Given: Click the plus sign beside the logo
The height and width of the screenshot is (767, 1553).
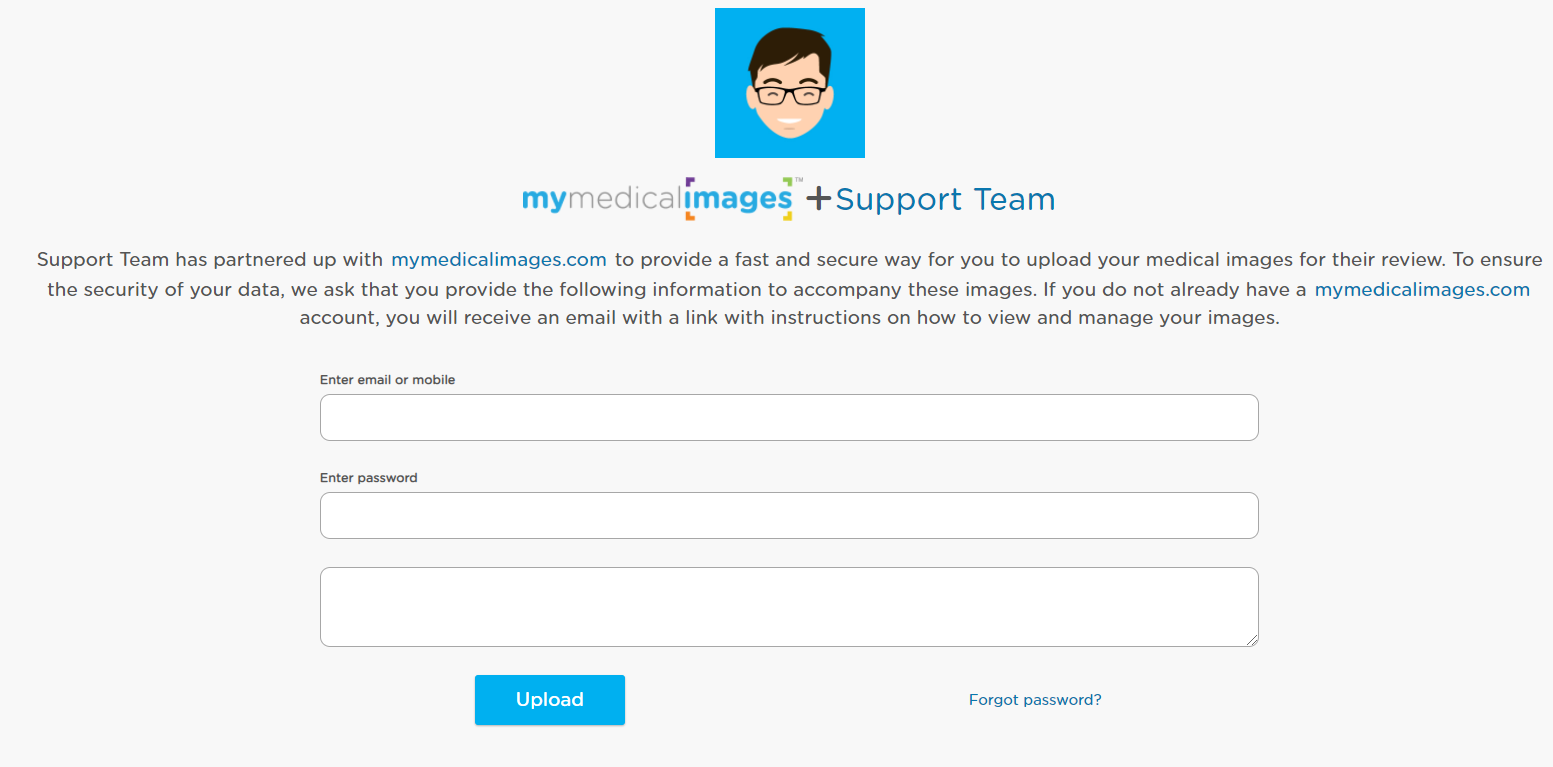Looking at the screenshot, I should point(818,199).
